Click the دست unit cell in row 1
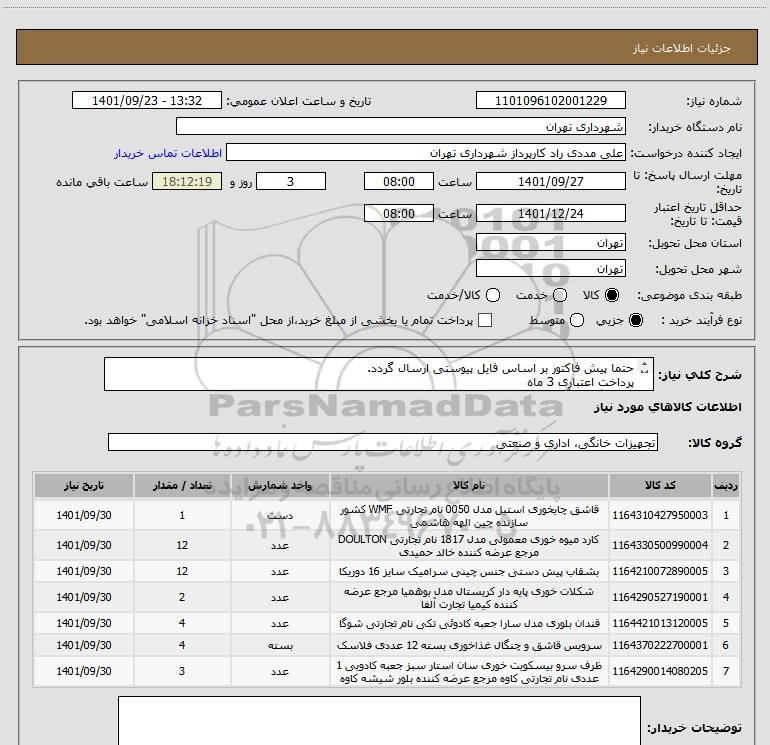Image resolution: width=770 pixels, height=745 pixels. pos(280,516)
